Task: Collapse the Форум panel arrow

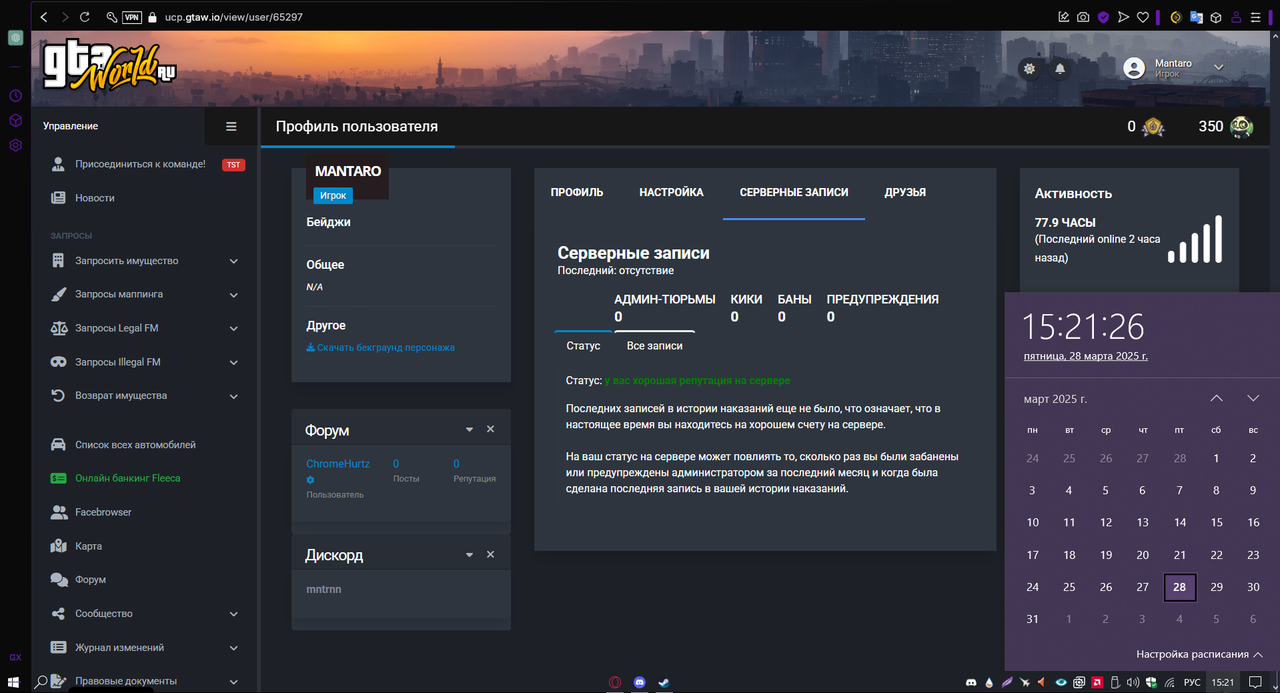Action: [x=469, y=429]
